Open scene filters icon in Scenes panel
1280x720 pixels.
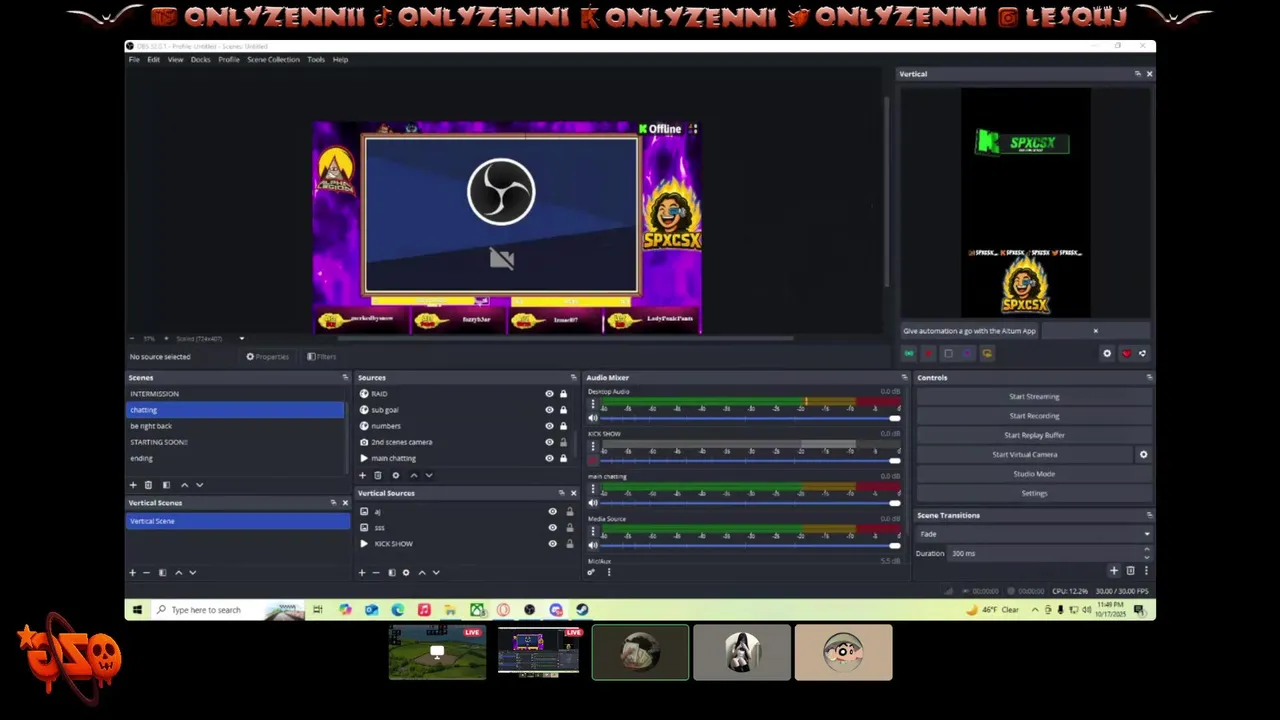coord(166,485)
